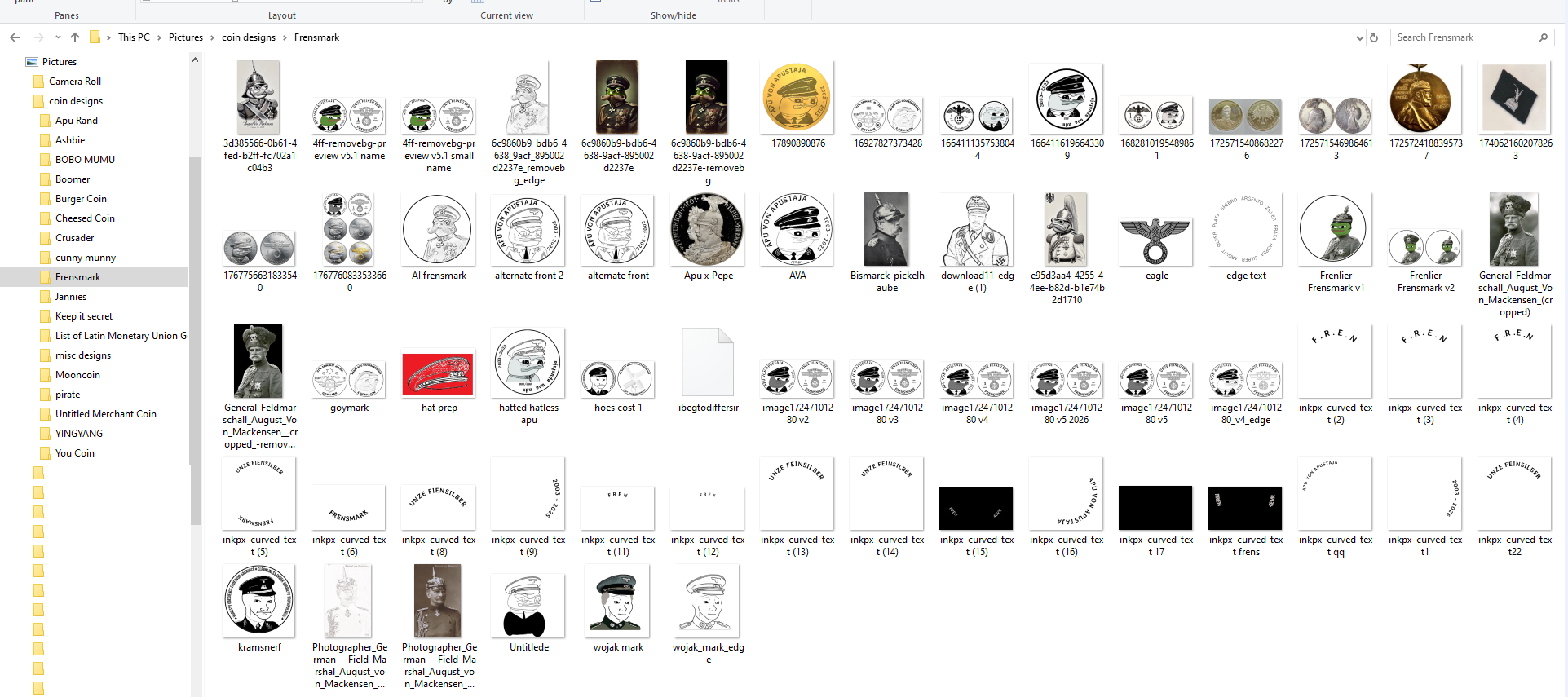The image size is (1568, 697).
Task: Jump to 'coin designs' breadcrumb segment
Action: pyautogui.click(x=249, y=37)
